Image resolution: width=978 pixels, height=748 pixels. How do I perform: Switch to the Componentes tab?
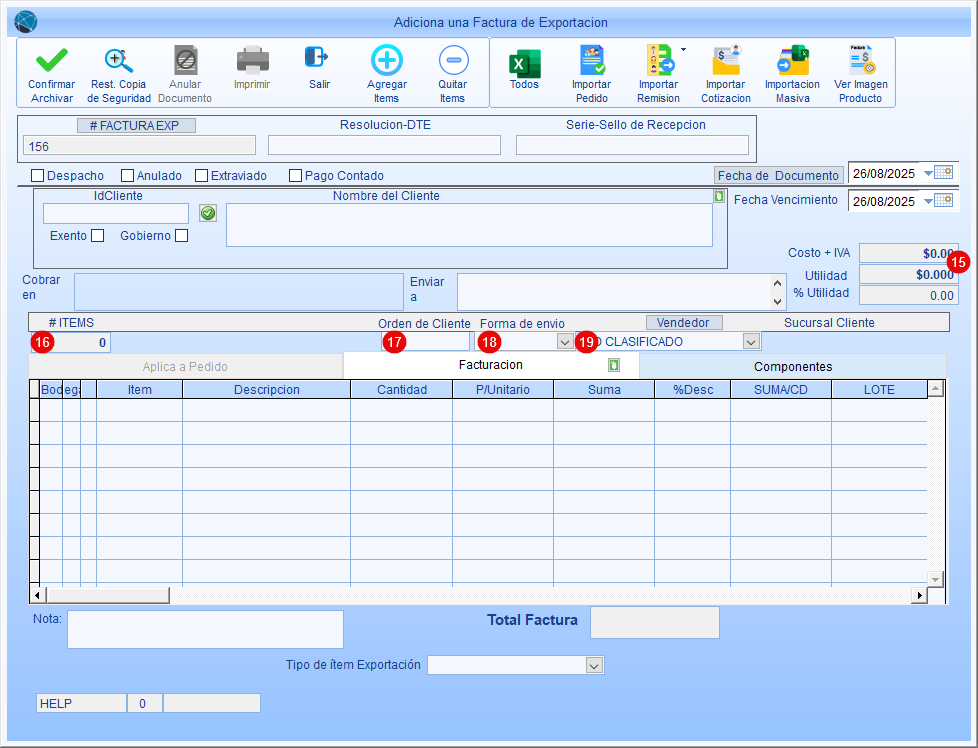[x=792, y=366]
